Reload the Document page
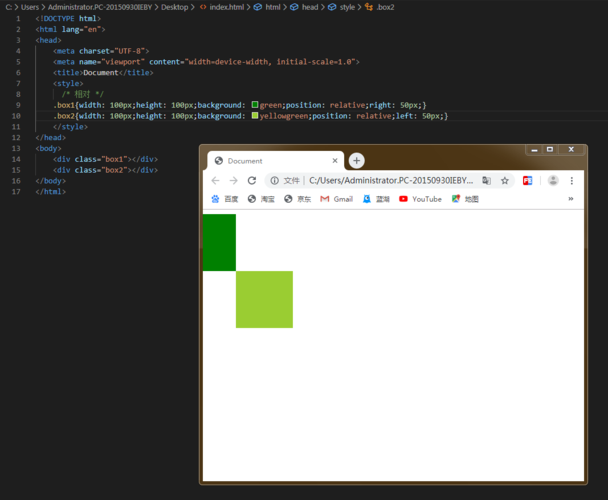Screen dimensions: 608x500 pos(252,180)
